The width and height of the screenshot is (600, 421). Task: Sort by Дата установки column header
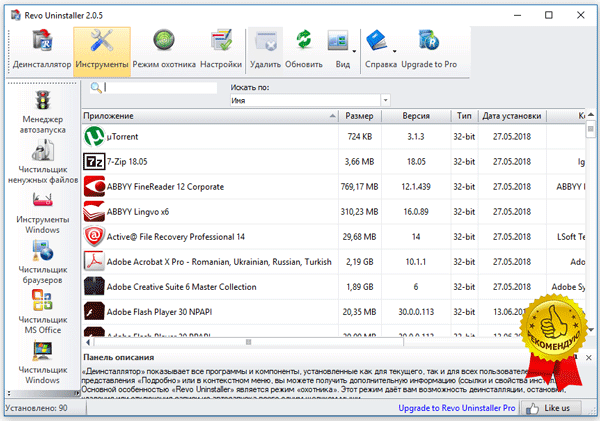coord(512,116)
